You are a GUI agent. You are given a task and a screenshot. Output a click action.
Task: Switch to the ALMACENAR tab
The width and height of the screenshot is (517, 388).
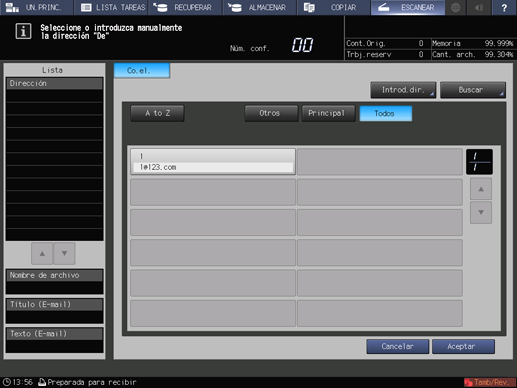pyautogui.click(x=259, y=7)
